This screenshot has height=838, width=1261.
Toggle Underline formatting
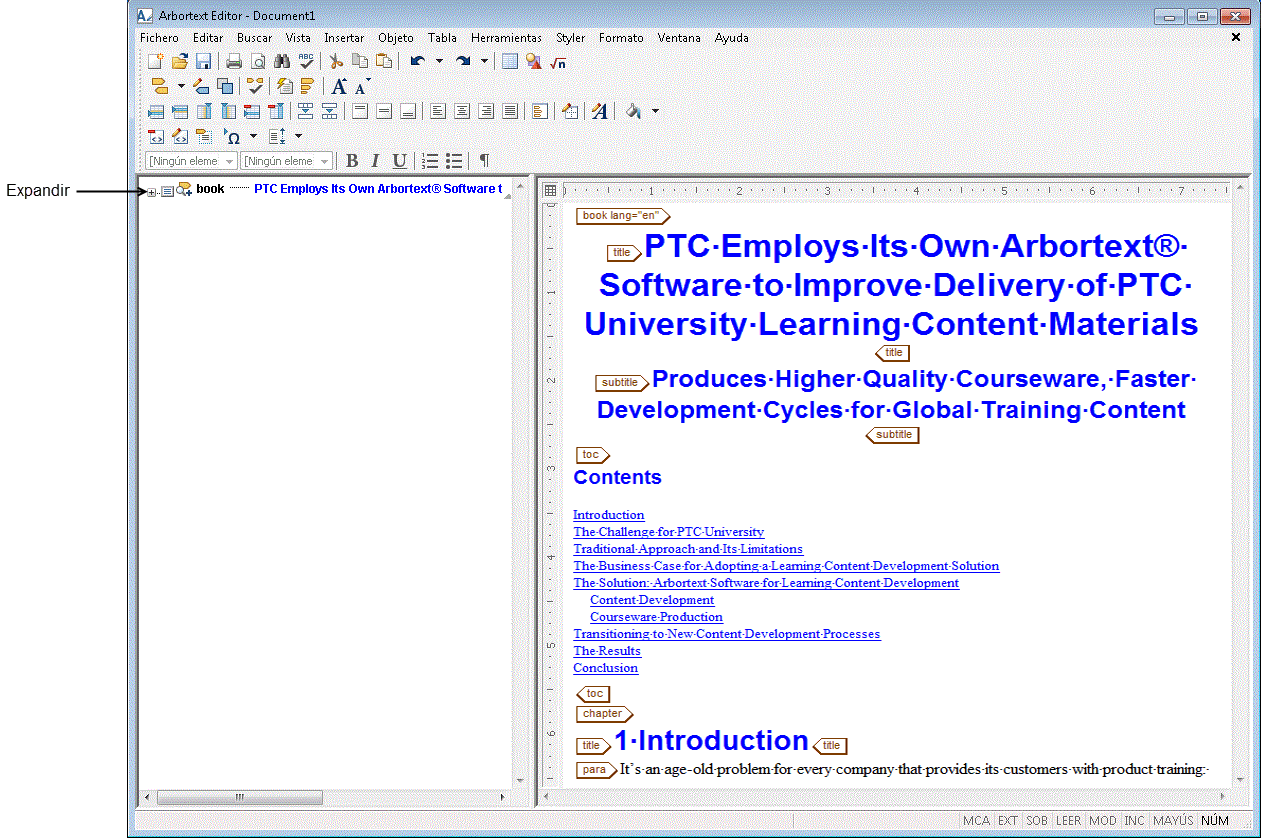pos(399,161)
